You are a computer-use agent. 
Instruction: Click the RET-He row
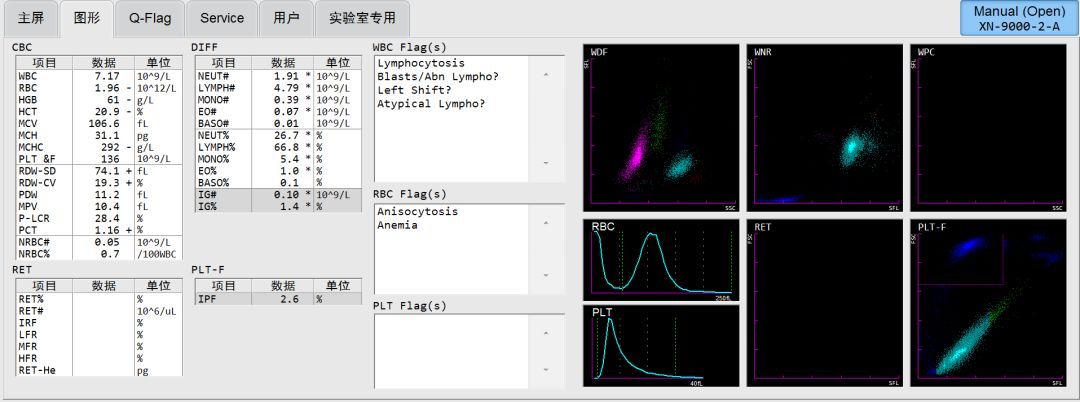coord(100,370)
